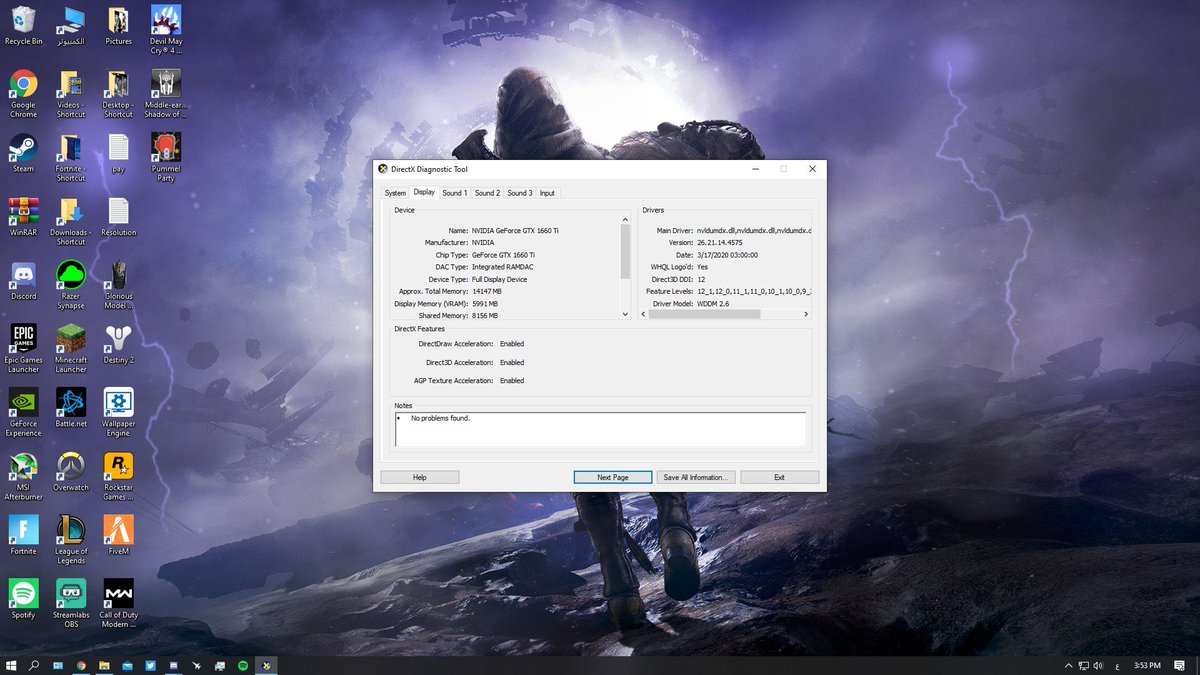This screenshot has height=675, width=1200.
Task: Select the Glorious Model desktop icon
Action: coord(118,284)
